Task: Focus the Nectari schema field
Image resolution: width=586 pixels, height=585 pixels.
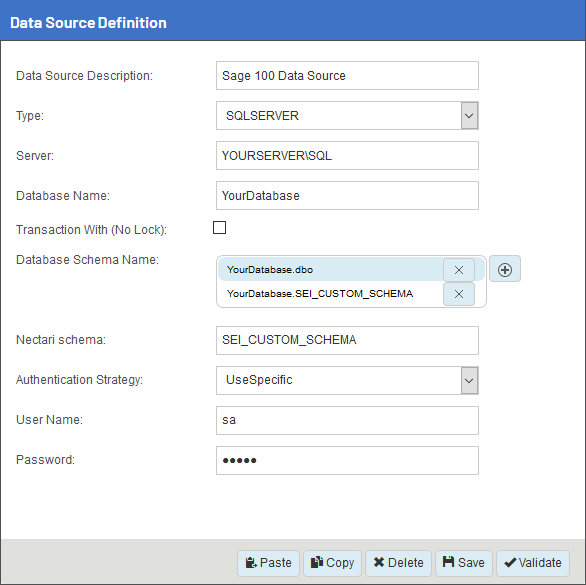Action: 347,340
